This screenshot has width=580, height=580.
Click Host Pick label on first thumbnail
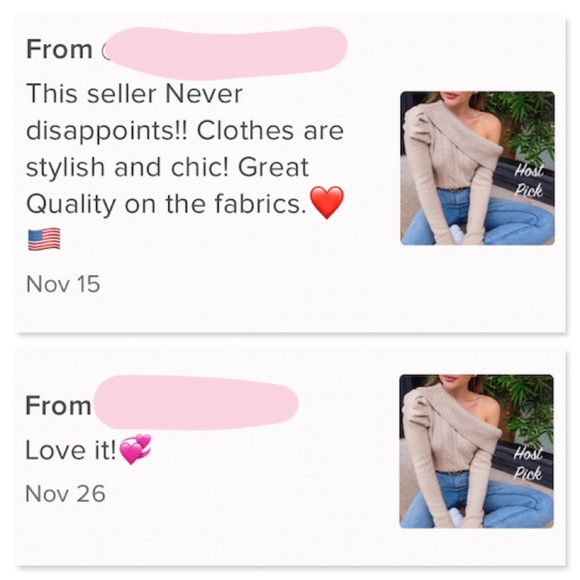[x=529, y=181]
